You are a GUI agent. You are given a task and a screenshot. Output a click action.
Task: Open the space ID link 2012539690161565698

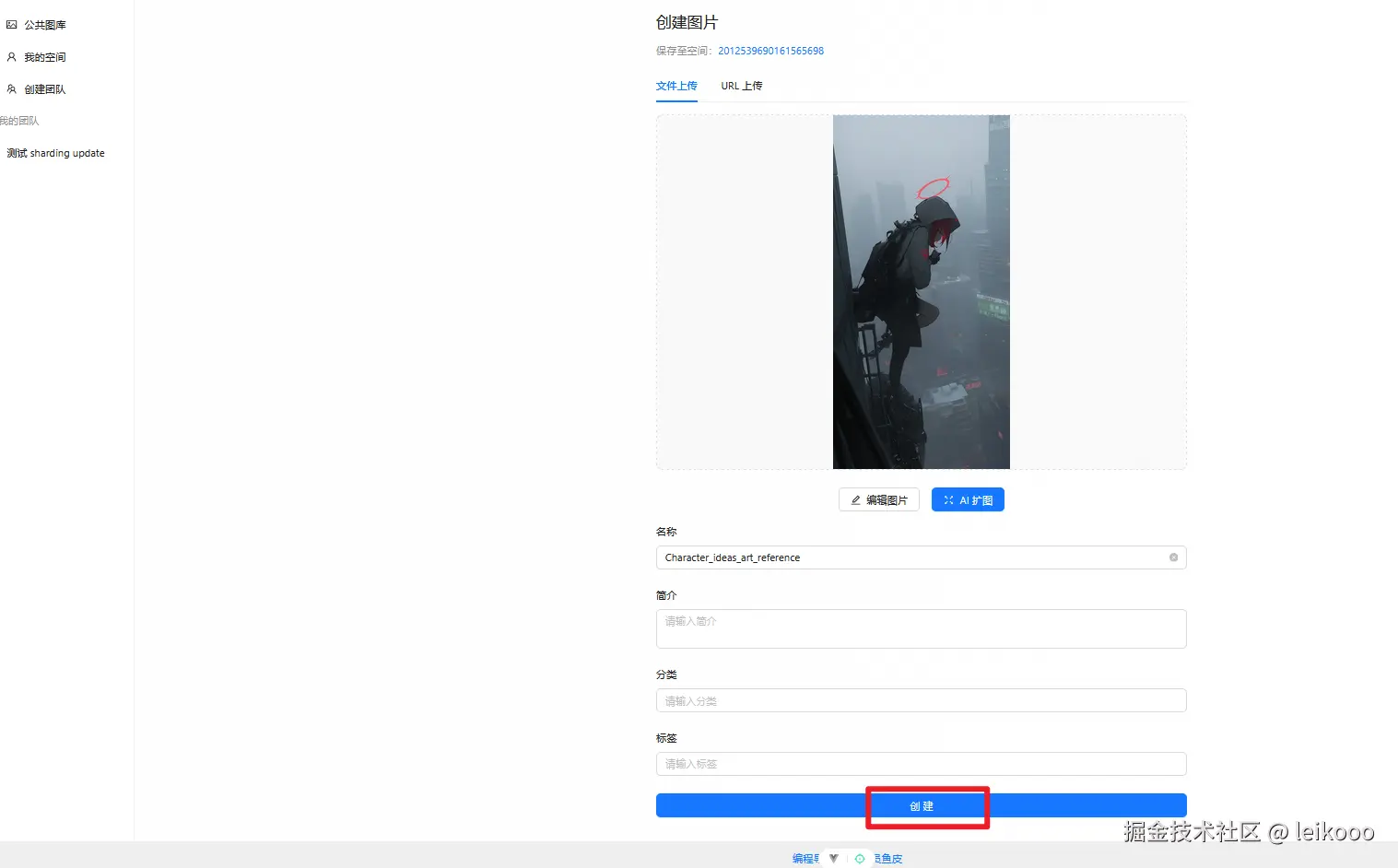click(770, 51)
